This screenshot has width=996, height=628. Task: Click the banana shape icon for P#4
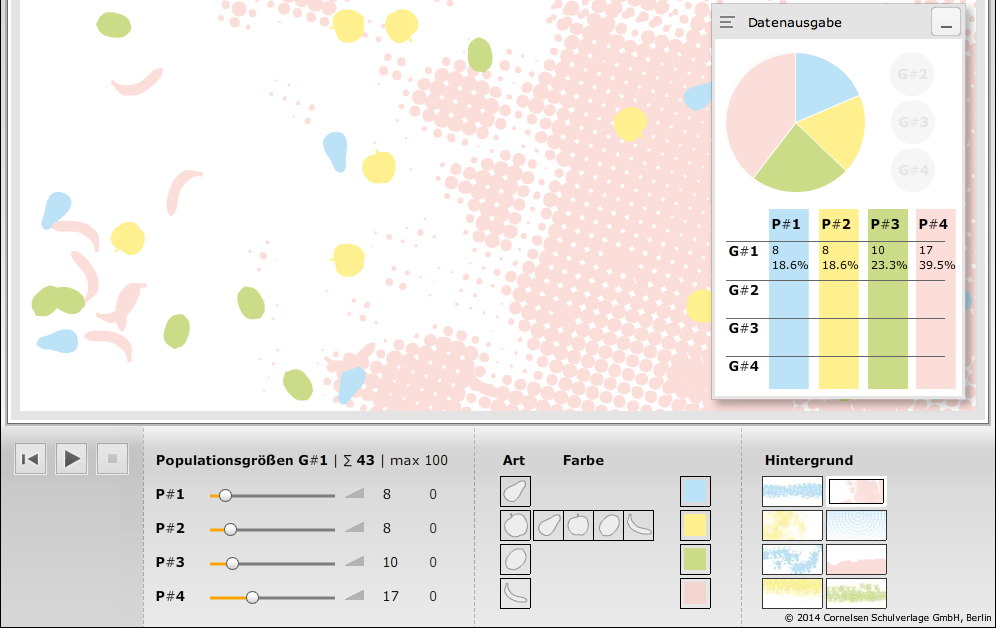point(515,594)
